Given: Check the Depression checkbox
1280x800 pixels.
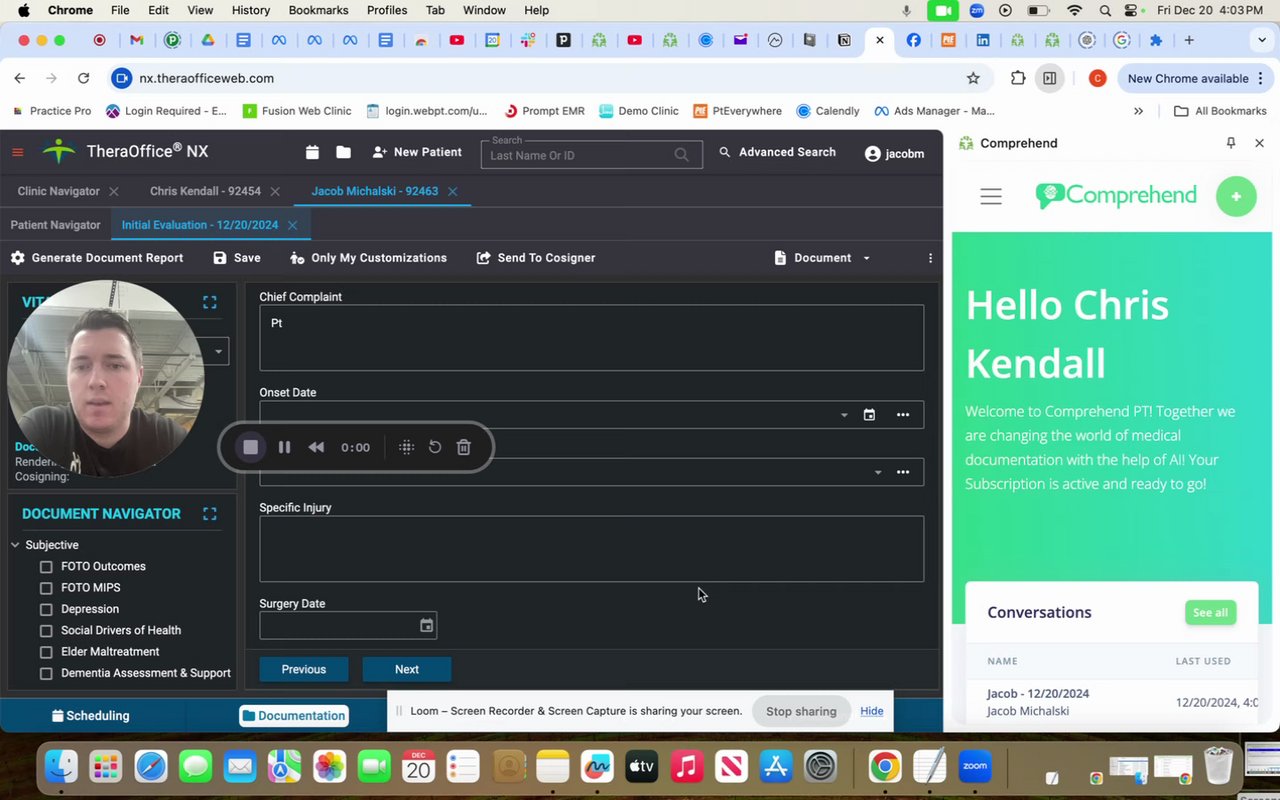Looking at the screenshot, I should [46, 609].
